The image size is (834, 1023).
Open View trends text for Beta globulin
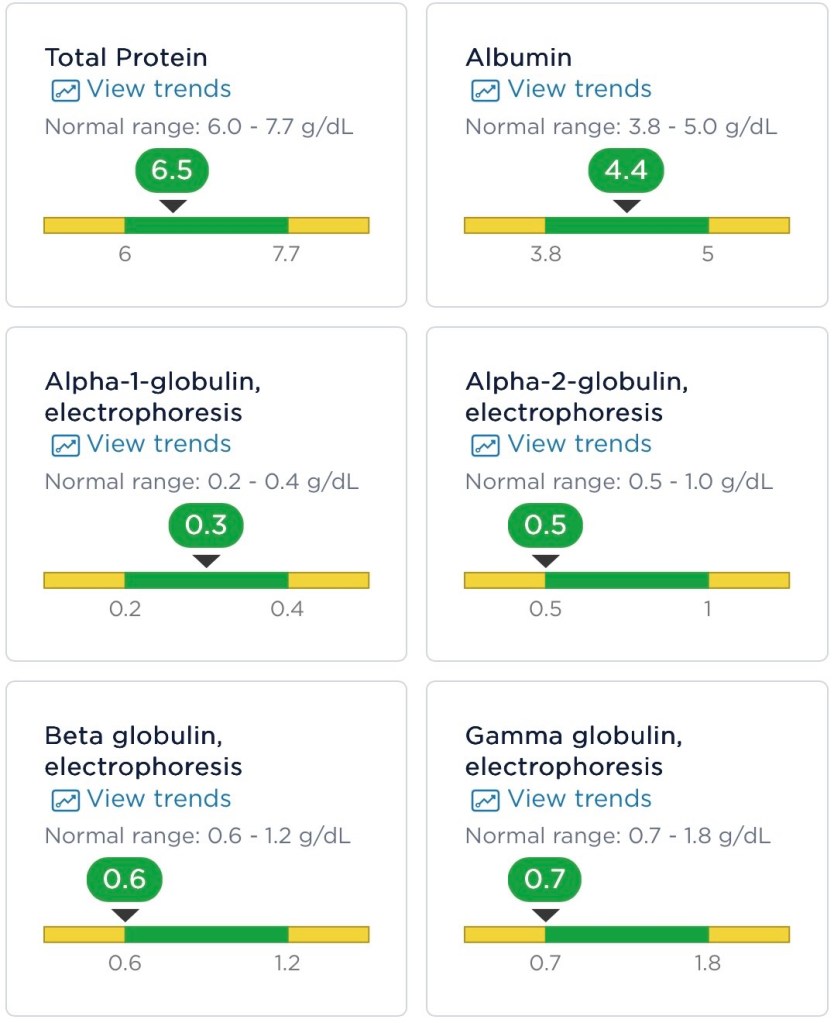(158, 799)
